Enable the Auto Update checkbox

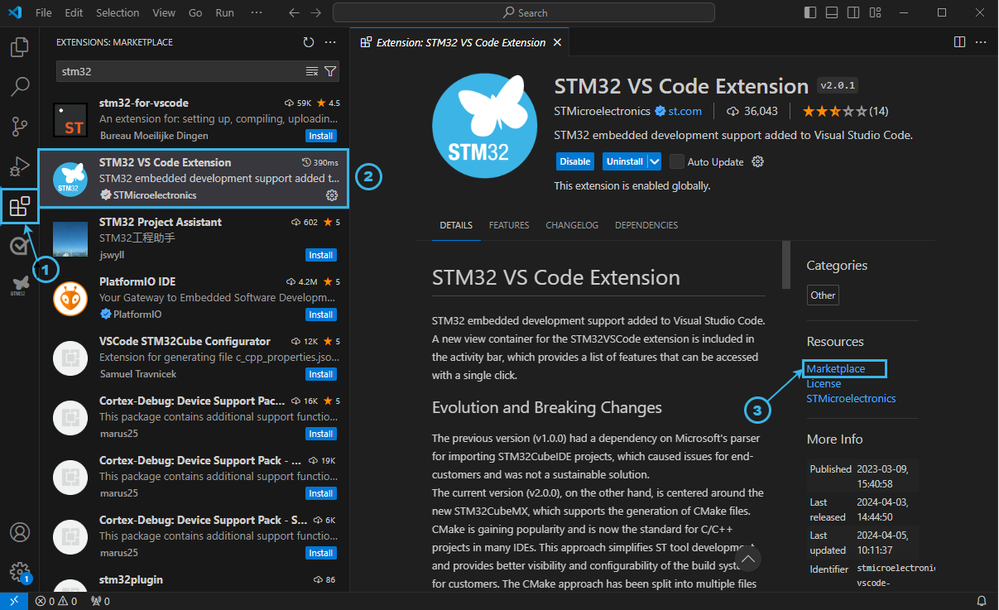click(677, 161)
